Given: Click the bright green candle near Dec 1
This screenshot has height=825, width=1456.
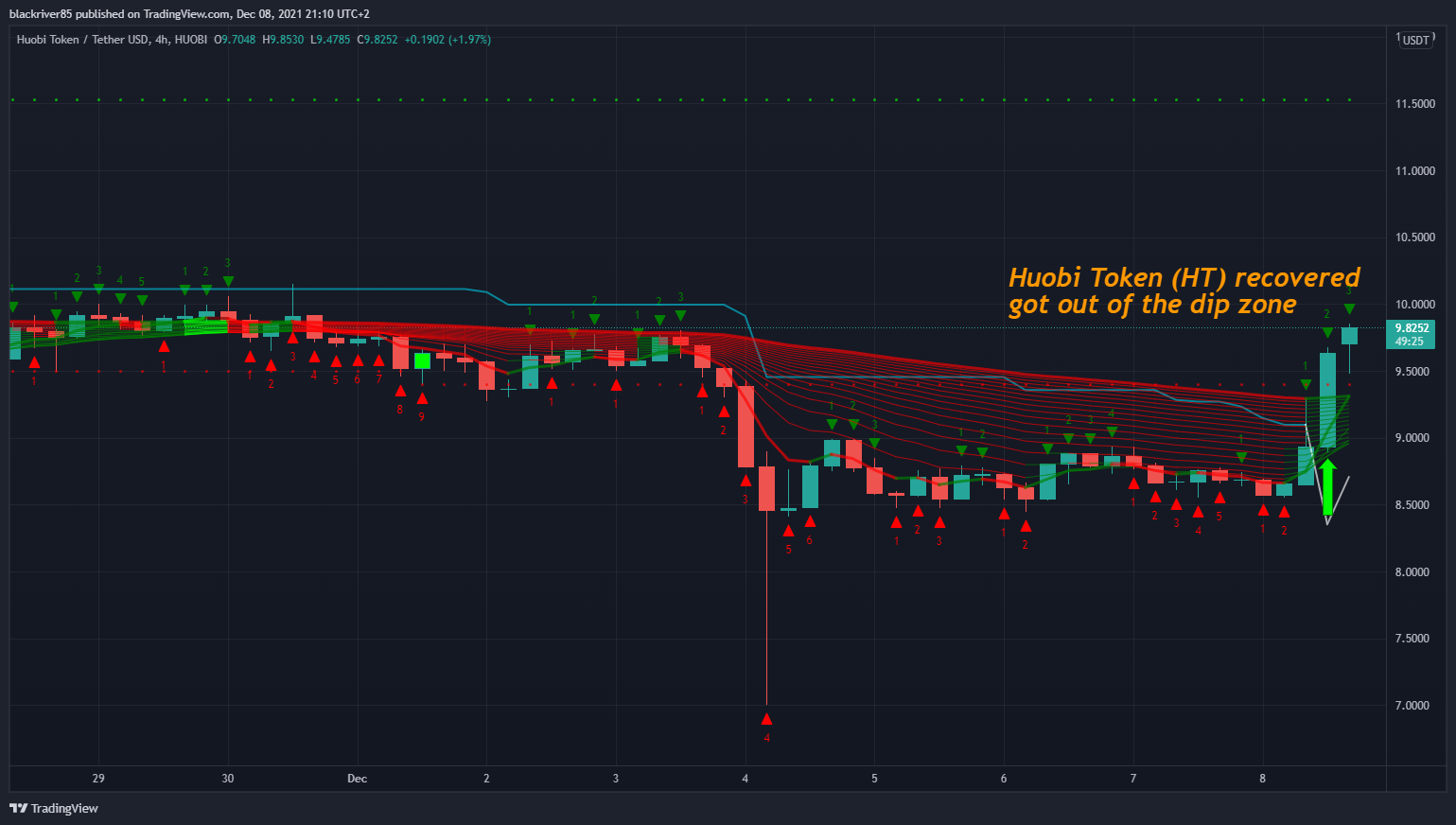Looking at the screenshot, I should point(422,360).
